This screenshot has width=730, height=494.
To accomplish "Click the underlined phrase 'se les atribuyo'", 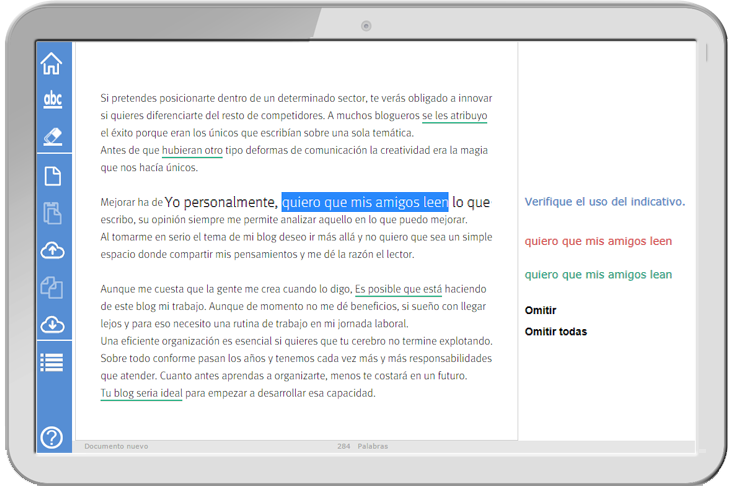I will 454,116.
